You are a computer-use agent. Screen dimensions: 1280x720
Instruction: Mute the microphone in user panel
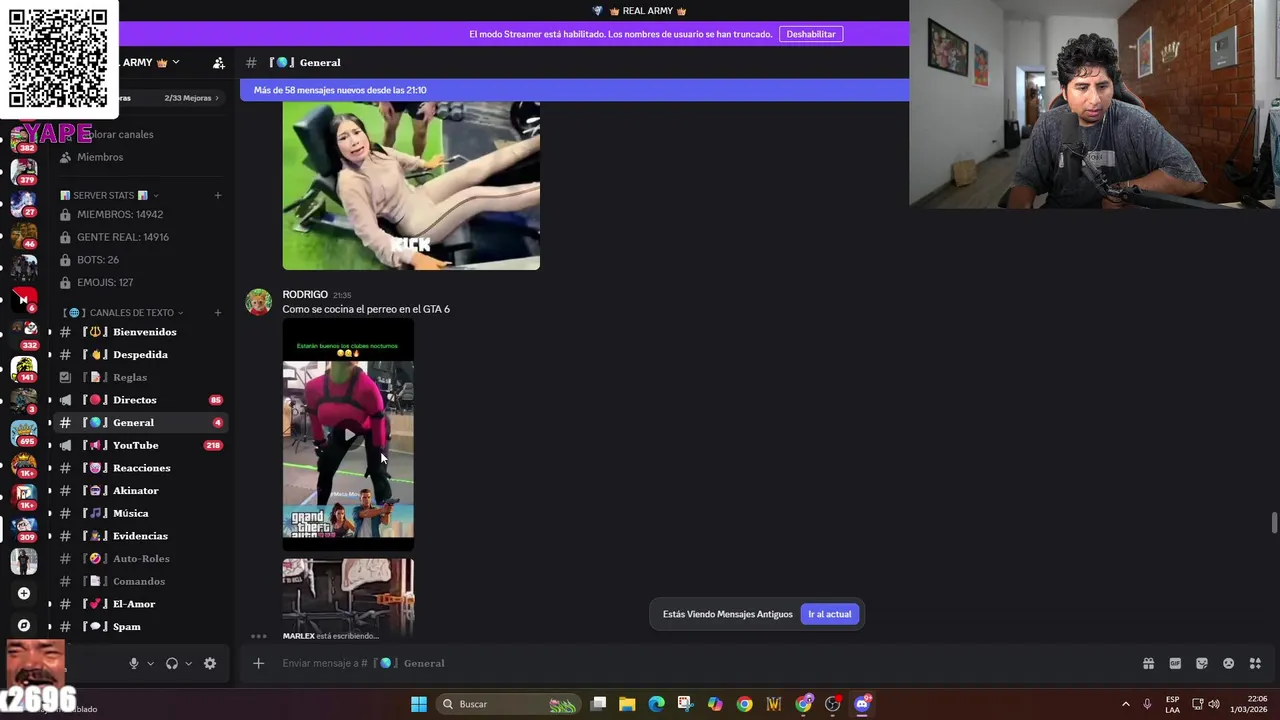[x=134, y=663]
